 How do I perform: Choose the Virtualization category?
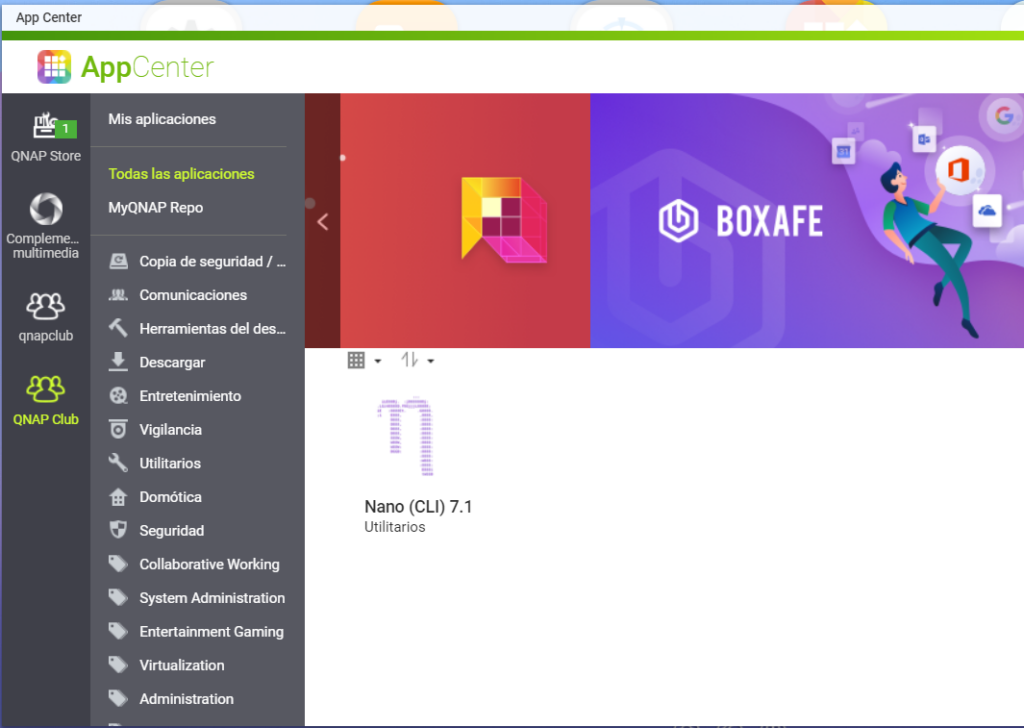pyautogui.click(x=182, y=665)
